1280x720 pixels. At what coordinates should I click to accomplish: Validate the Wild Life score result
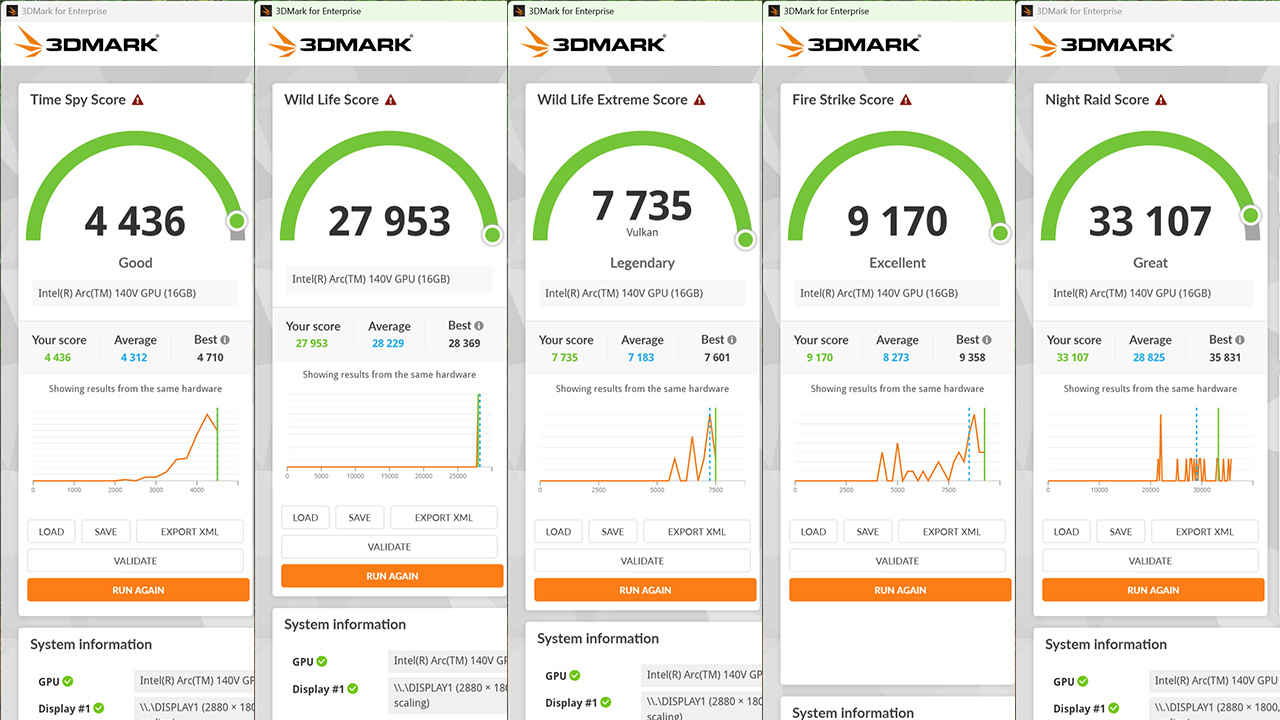389,547
